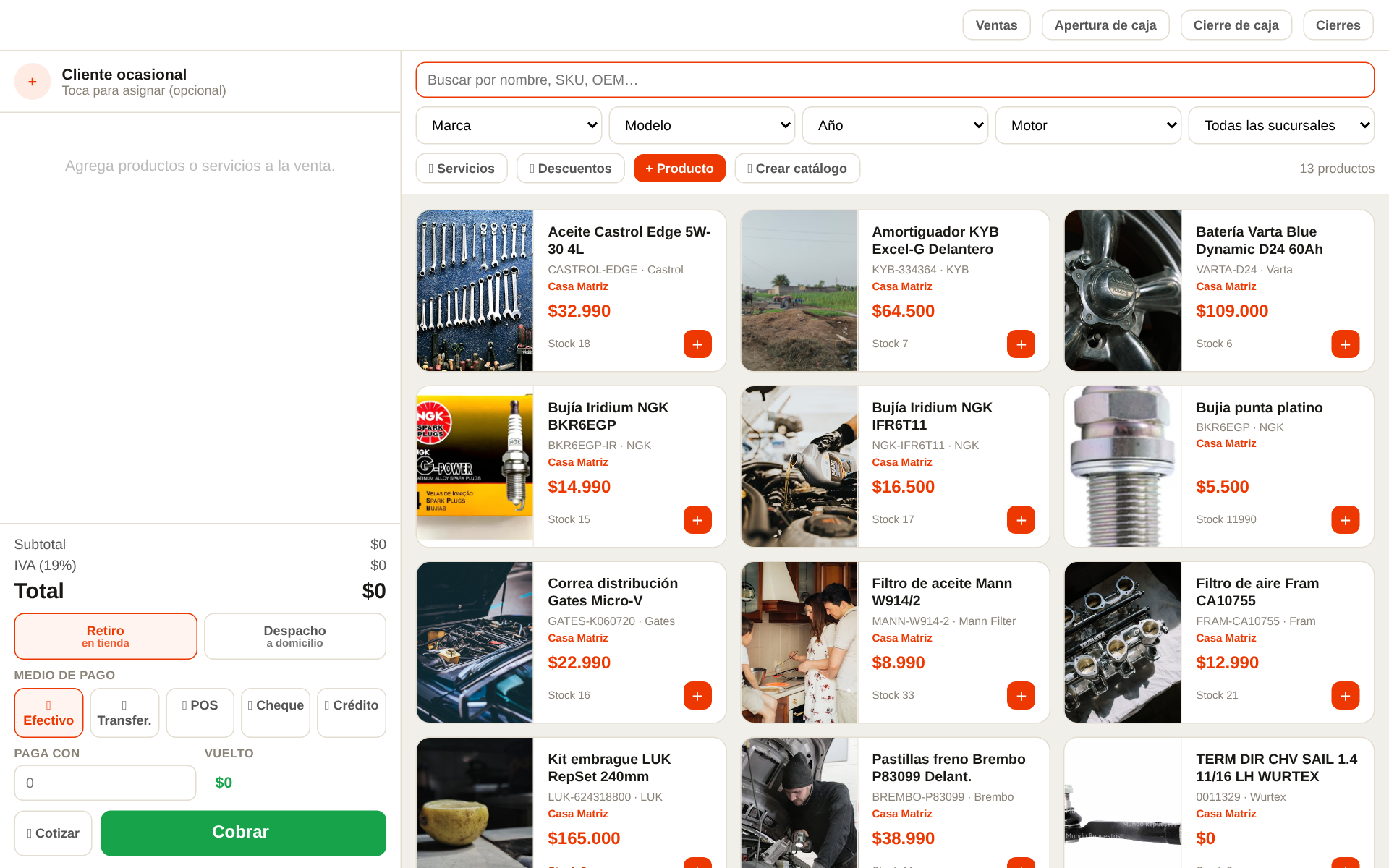Add Bujía Iridium NGK BKR6EGP to sale

click(697, 520)
